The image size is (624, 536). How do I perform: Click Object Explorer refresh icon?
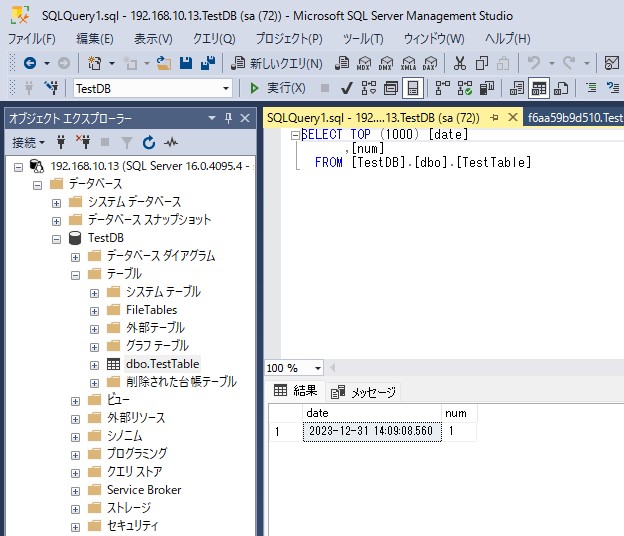(x=149, y=142)
